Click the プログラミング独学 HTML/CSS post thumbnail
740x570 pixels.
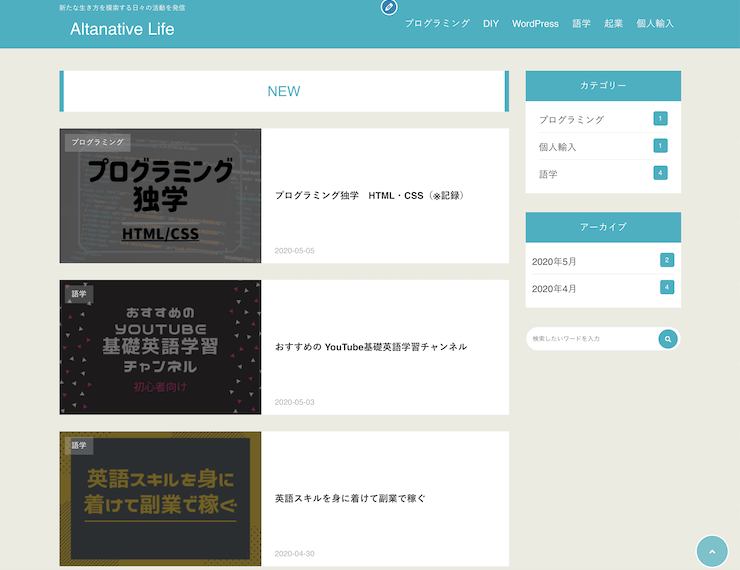pos(160,196)
